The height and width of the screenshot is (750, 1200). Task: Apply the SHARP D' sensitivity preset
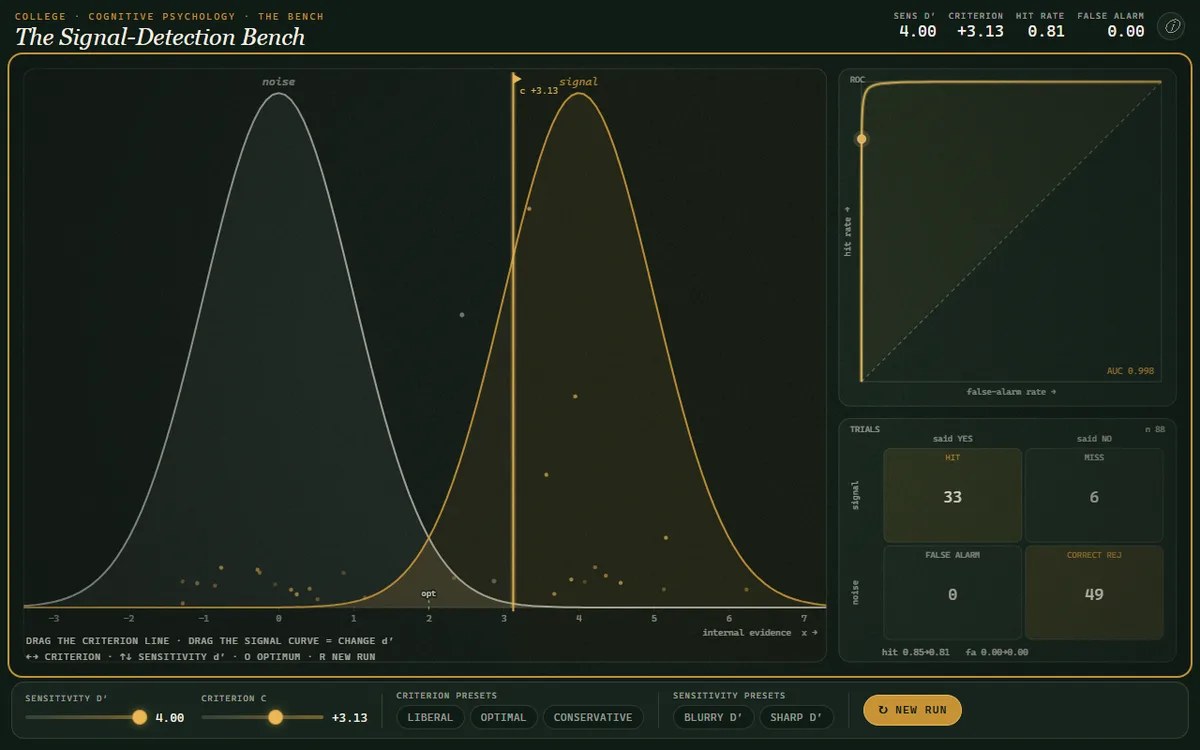[x=796, y=717]
